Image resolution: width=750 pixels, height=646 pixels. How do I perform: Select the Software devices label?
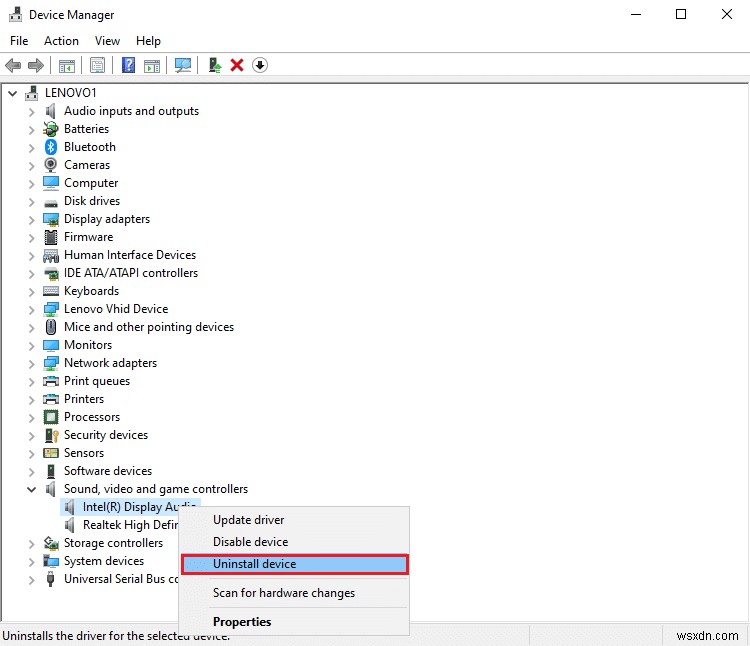(x=108, y=471)
